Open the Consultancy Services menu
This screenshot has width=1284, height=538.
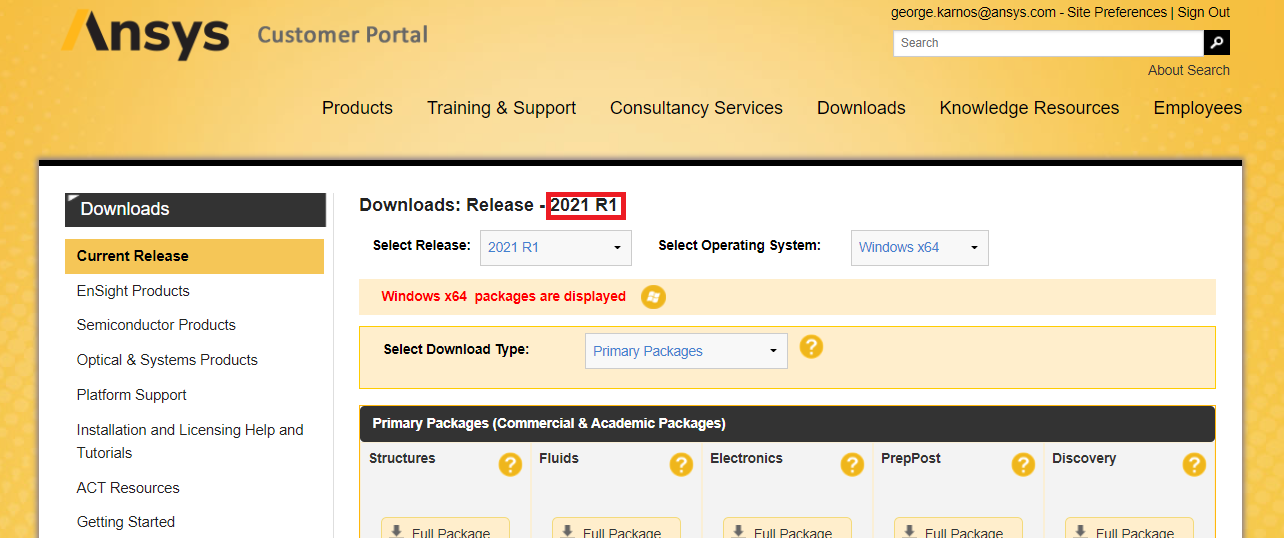pyautogui.click(x=696, y=108)
